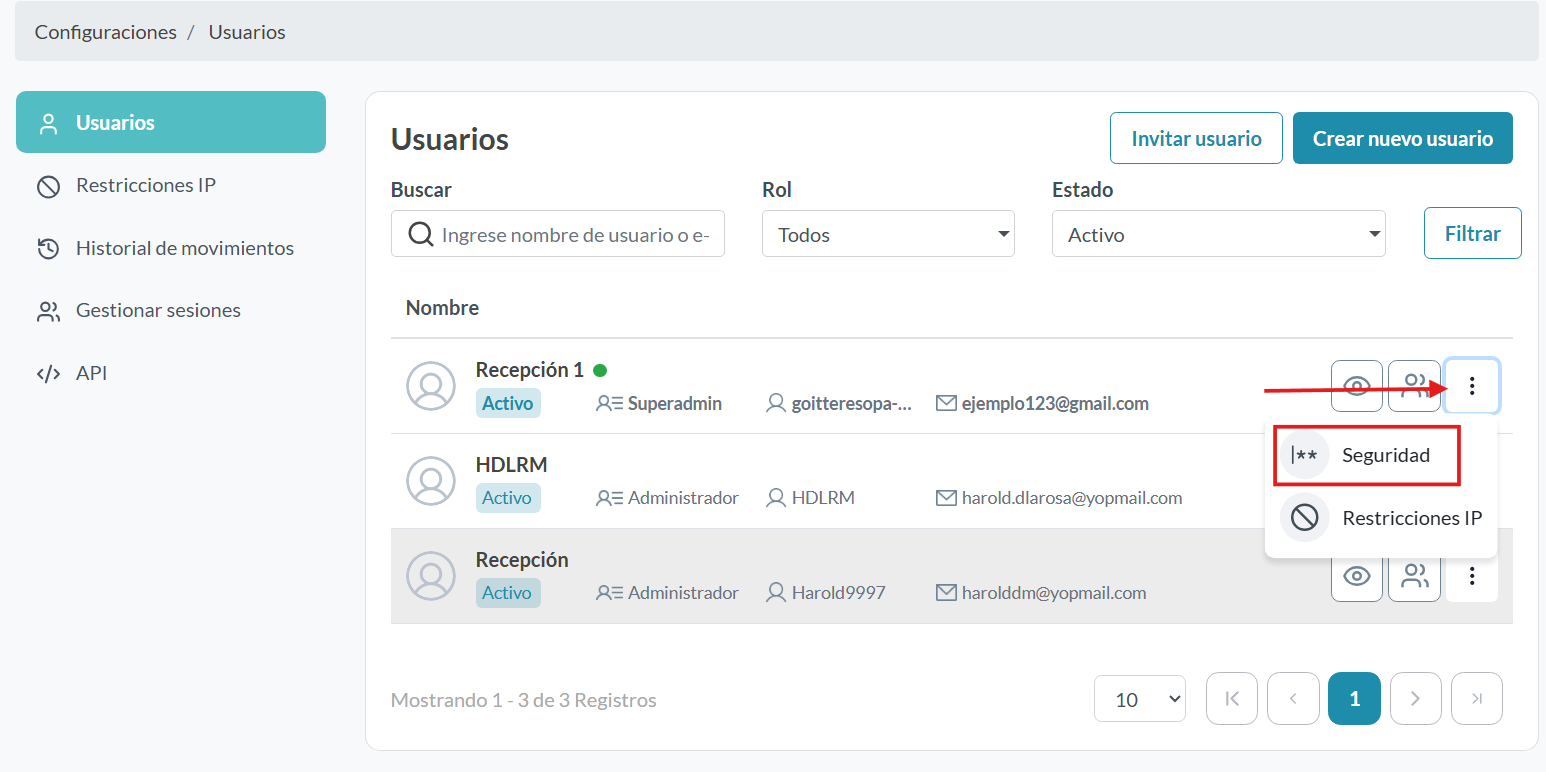1546x772 pixels.
Task: Select Seguridad from the context menu
Action: (x=1367, y=456)
